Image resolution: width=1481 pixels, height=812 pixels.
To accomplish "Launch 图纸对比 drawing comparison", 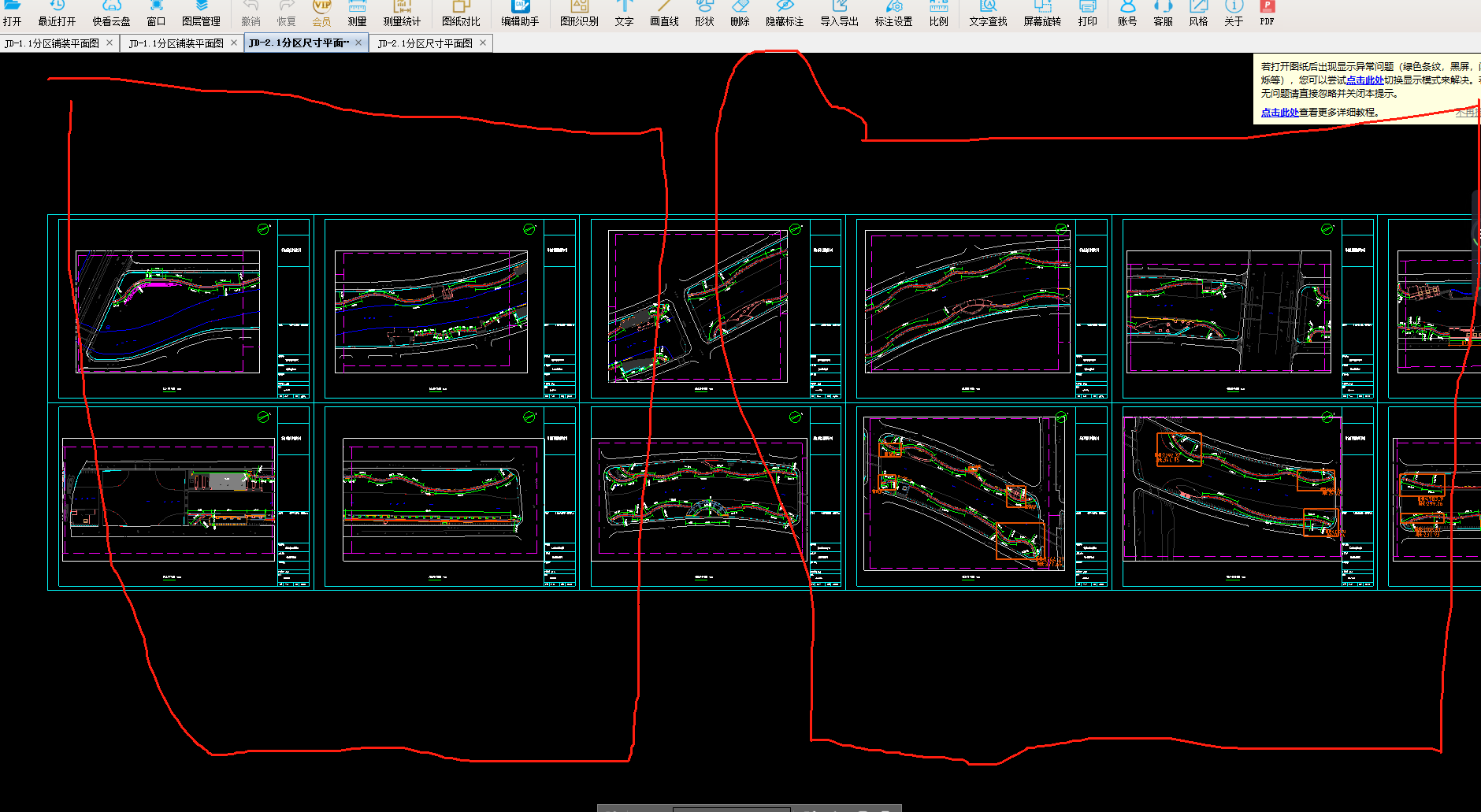I will point(461,13).
